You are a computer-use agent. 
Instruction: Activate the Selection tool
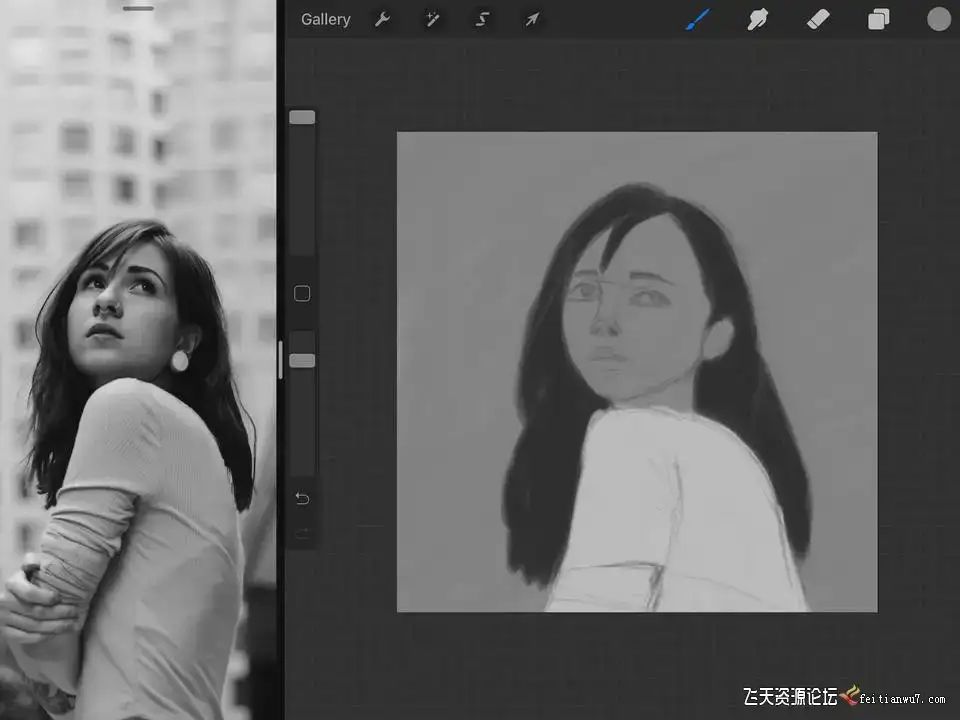pos(482,20)
